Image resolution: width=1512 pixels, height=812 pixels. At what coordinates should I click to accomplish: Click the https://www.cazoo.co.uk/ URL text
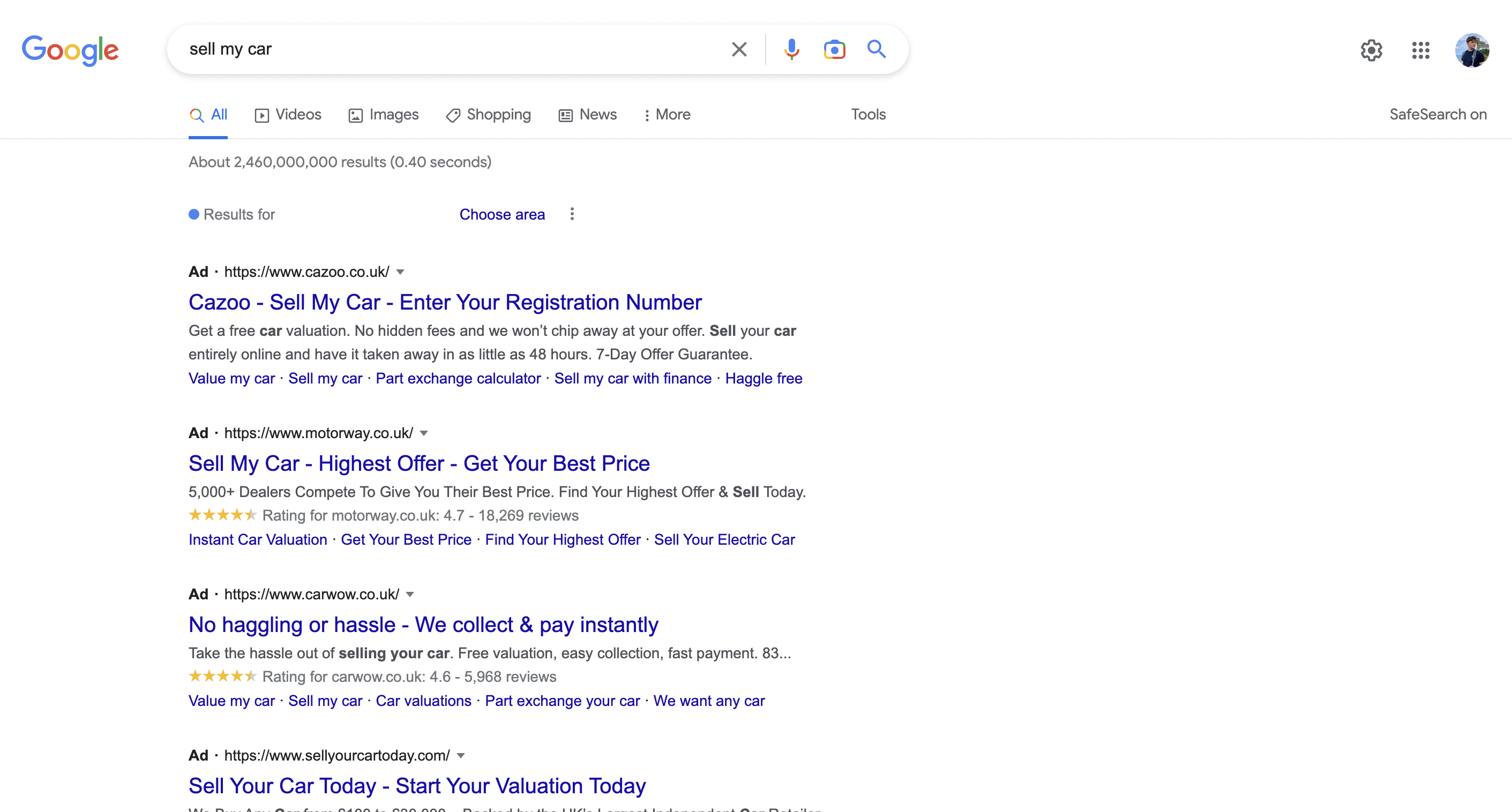[x=306, y=272]
